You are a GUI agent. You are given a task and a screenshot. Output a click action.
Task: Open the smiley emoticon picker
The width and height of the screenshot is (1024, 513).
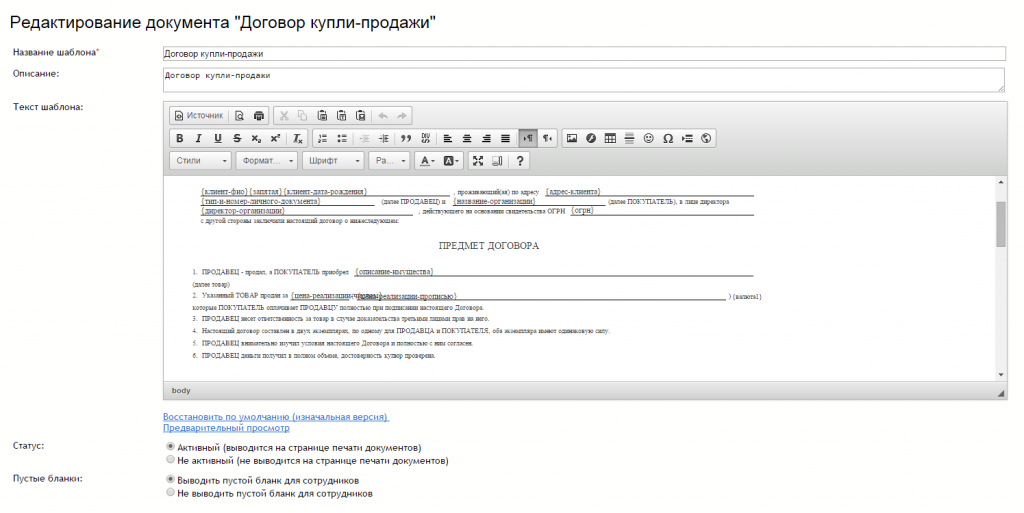(x=648, y=138)
